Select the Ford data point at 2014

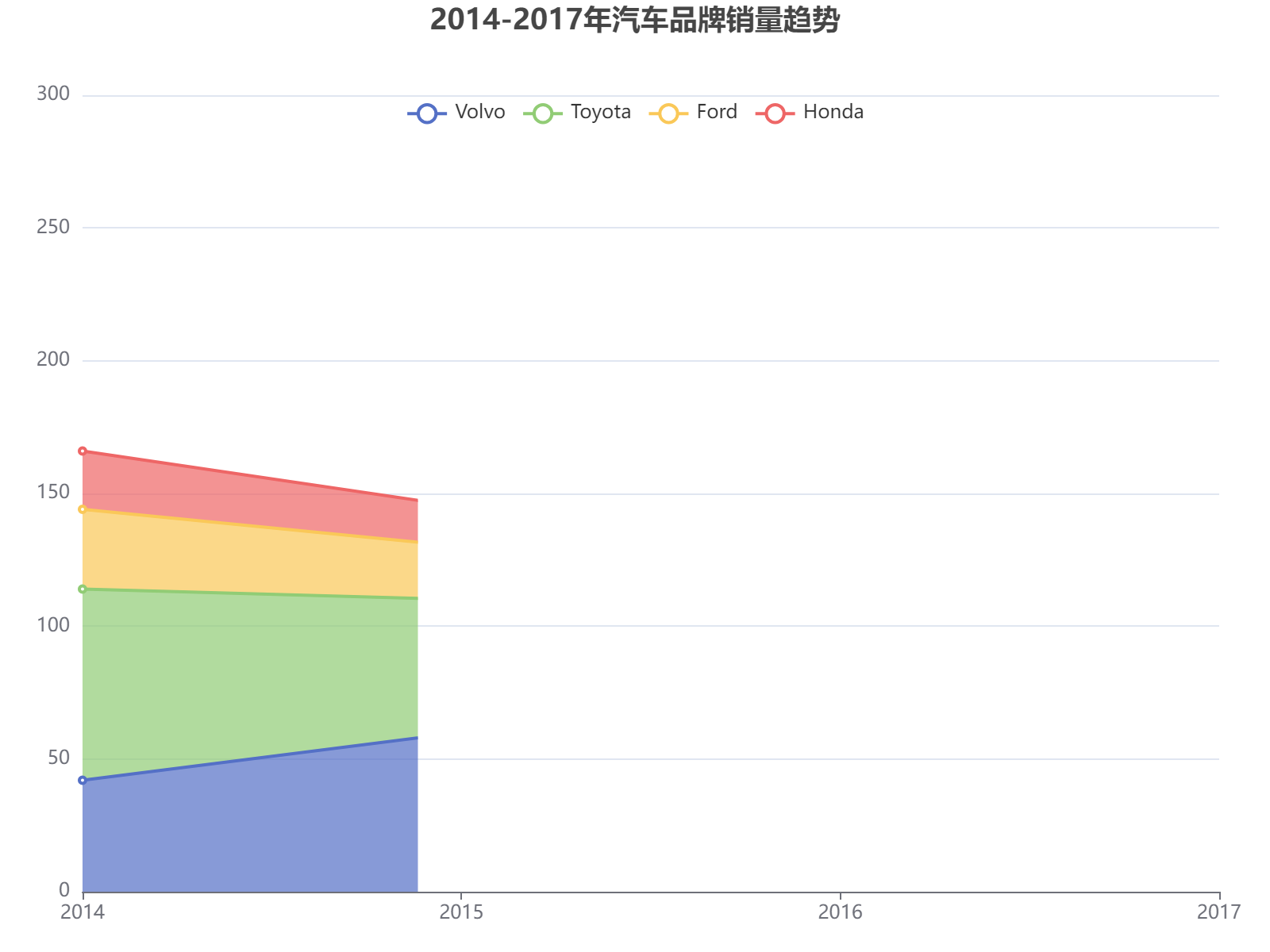tap(82, 508)
